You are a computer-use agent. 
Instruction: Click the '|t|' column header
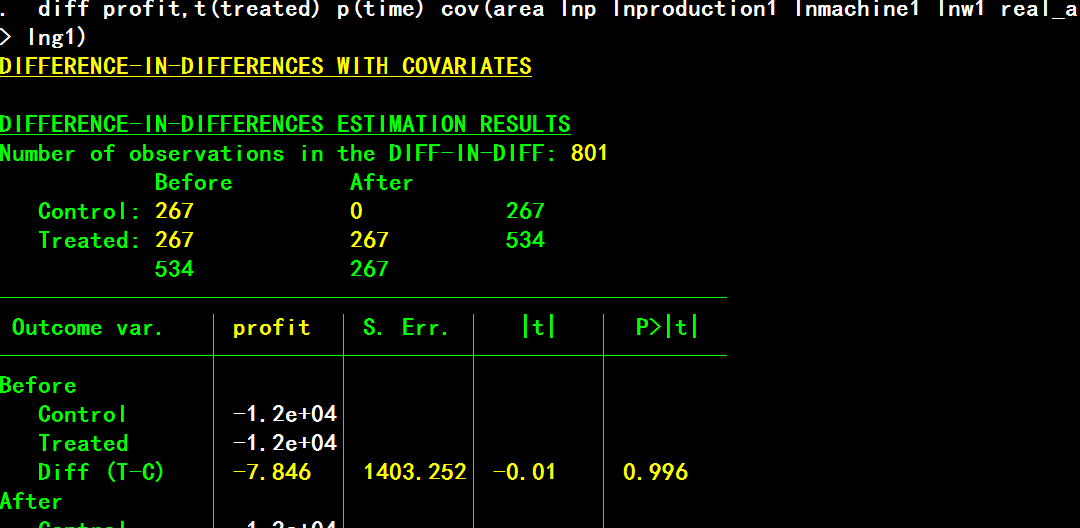click(538, 328)
